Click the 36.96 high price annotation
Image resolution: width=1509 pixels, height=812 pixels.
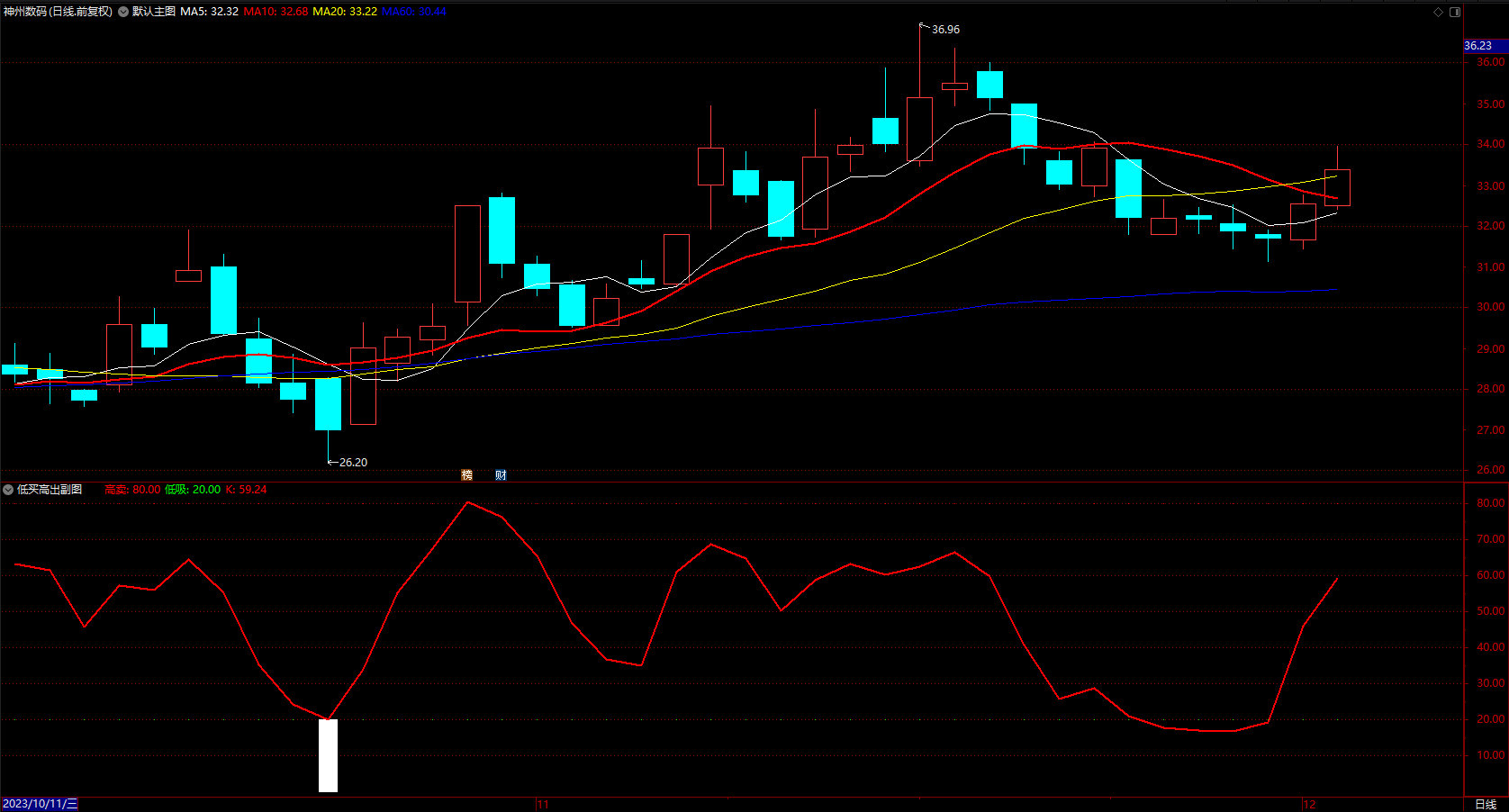point(945,30)
